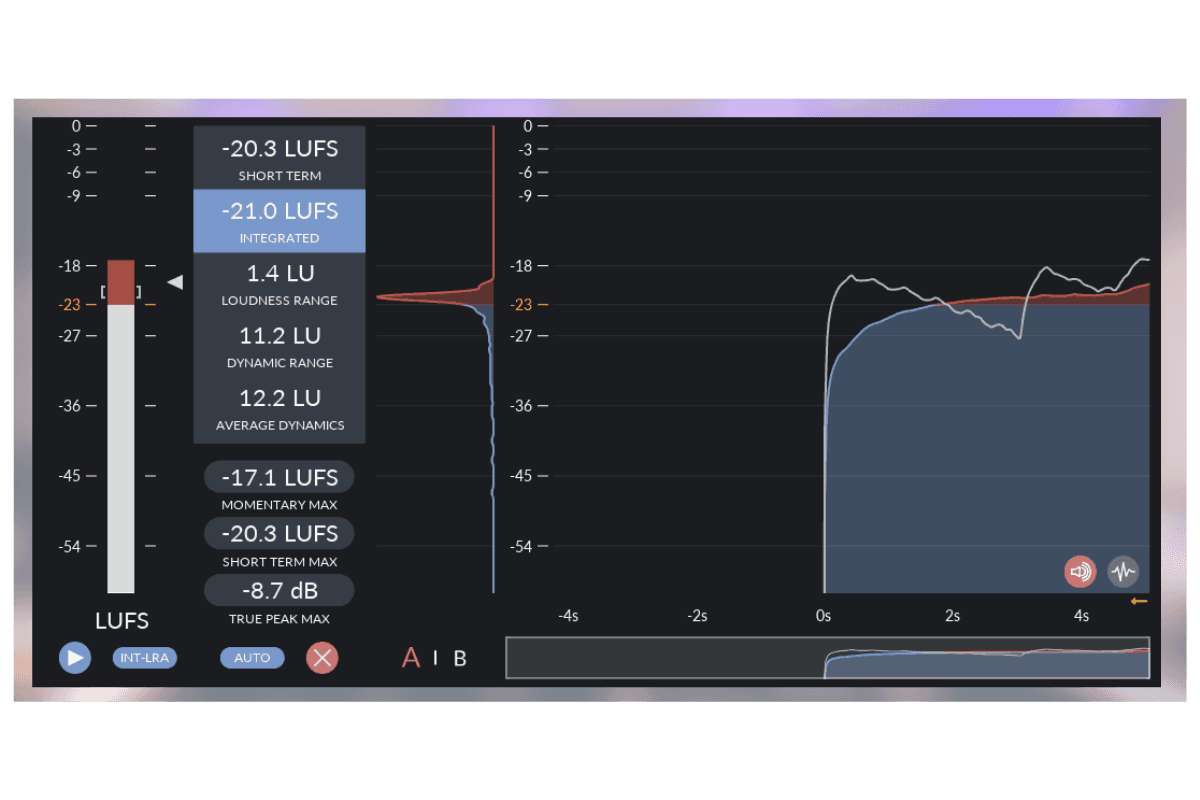The width and height of the screenshot is (1200, 800).
Task: Toggle the INT-LRA mode button
Action: point(145,658)
